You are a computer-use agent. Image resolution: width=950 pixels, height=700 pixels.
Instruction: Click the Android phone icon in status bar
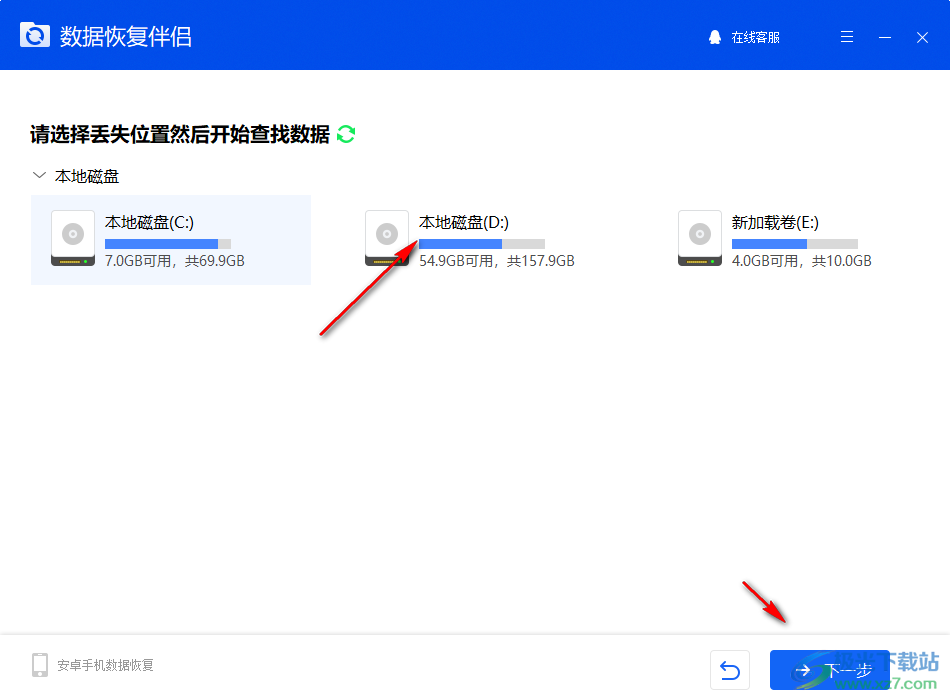[40, 664]
